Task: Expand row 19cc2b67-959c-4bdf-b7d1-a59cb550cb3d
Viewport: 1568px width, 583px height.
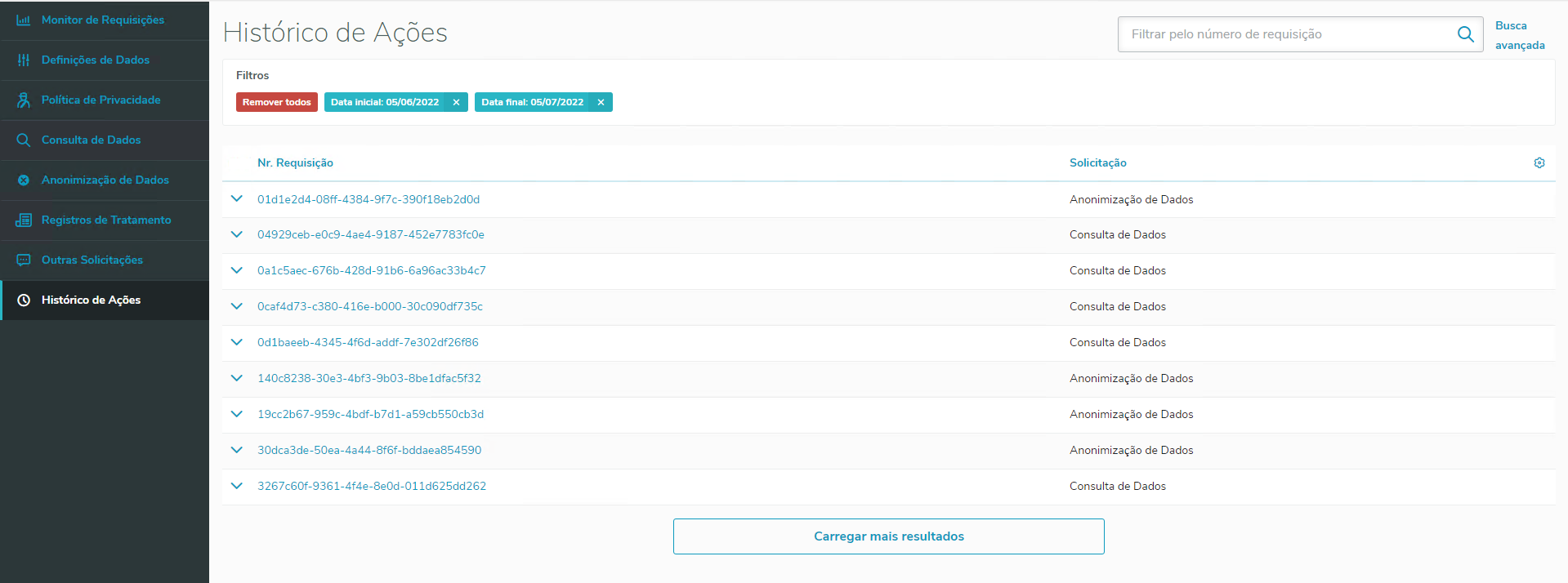Action: (x=237, y=414)
